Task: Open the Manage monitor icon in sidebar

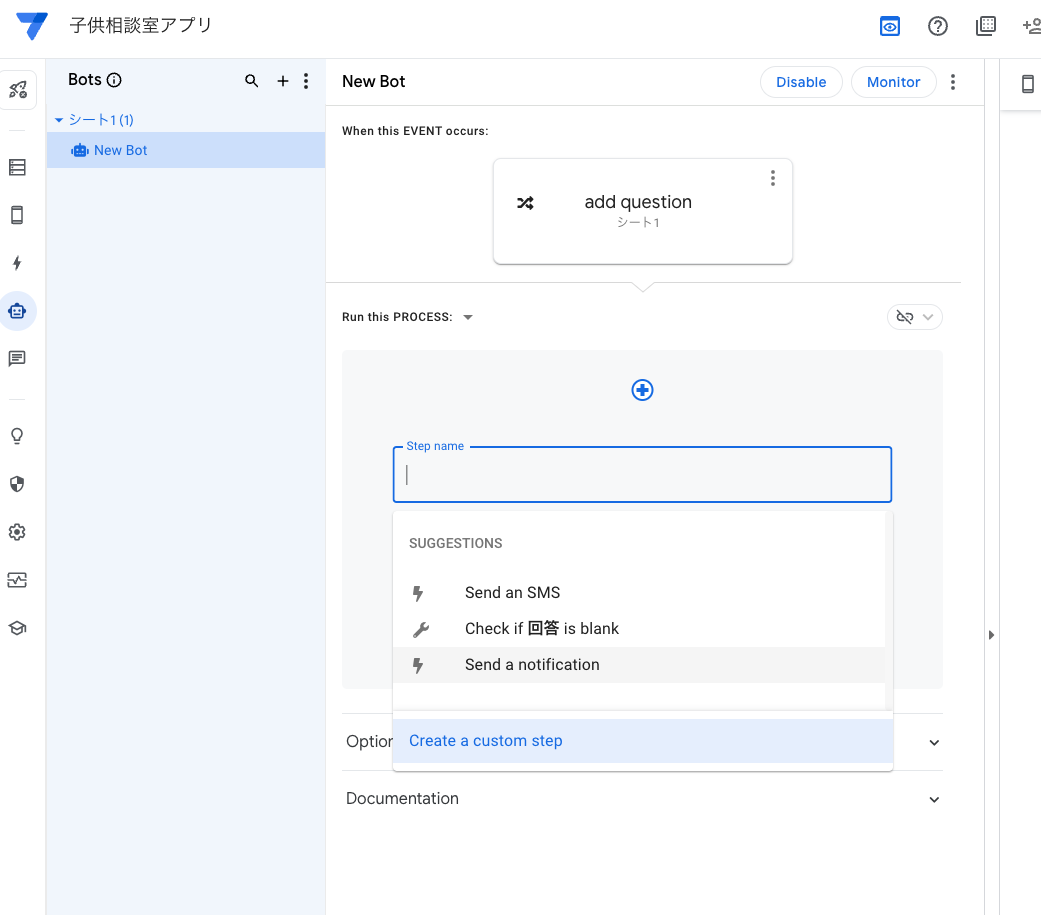Action: tap(17, 580)
